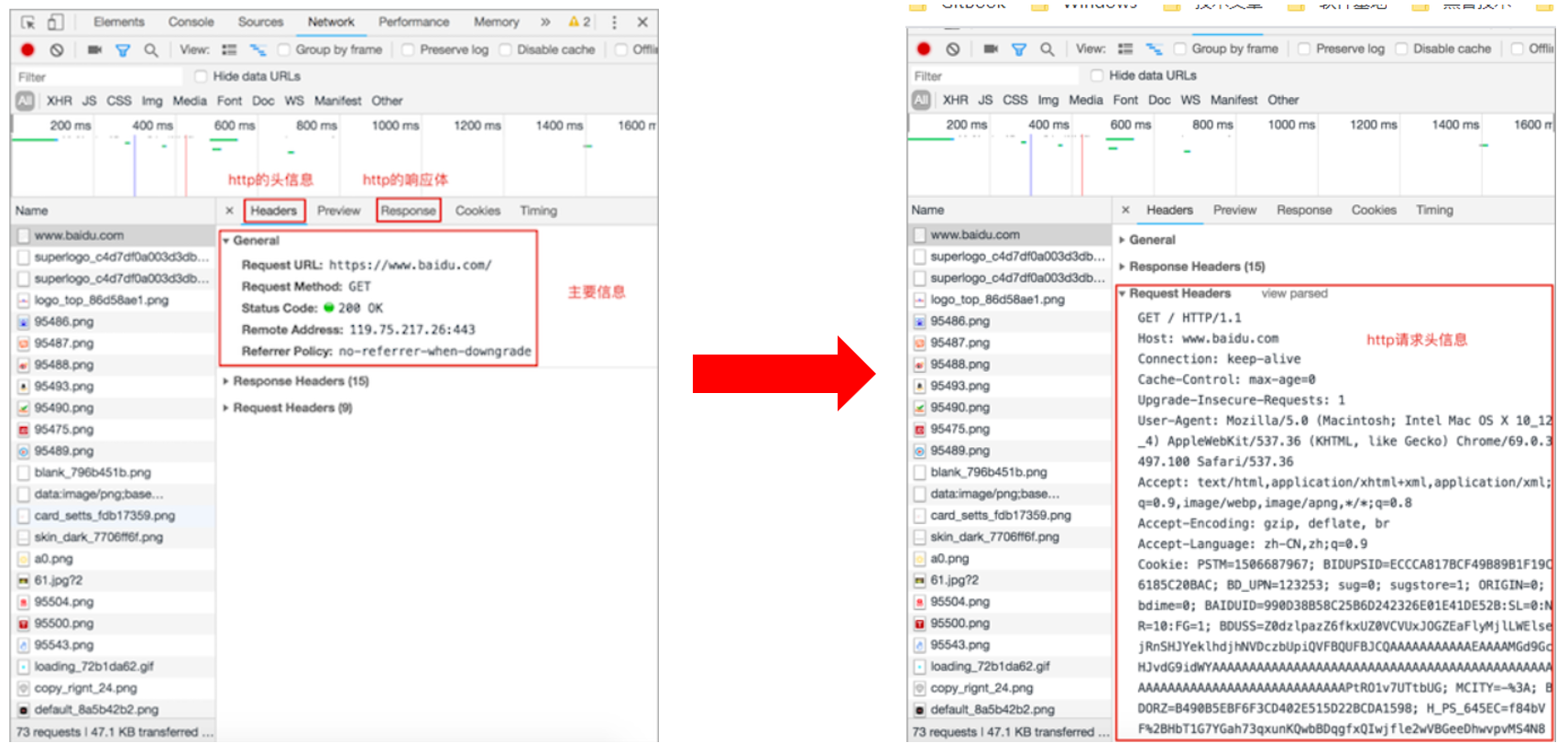
Task: Click the search magnifier in left DevTools window
Action: tap(151, 49)
